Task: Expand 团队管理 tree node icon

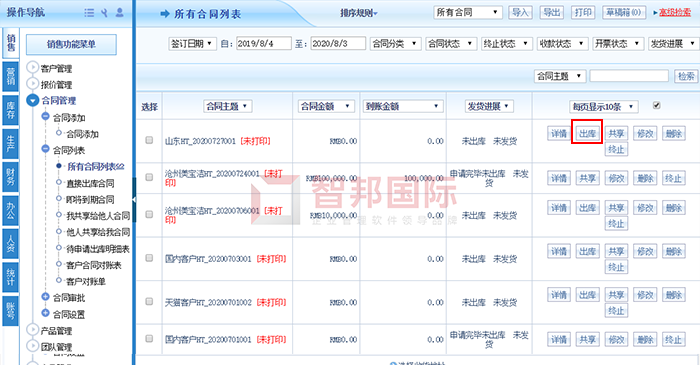Action: tap(32, 345)
